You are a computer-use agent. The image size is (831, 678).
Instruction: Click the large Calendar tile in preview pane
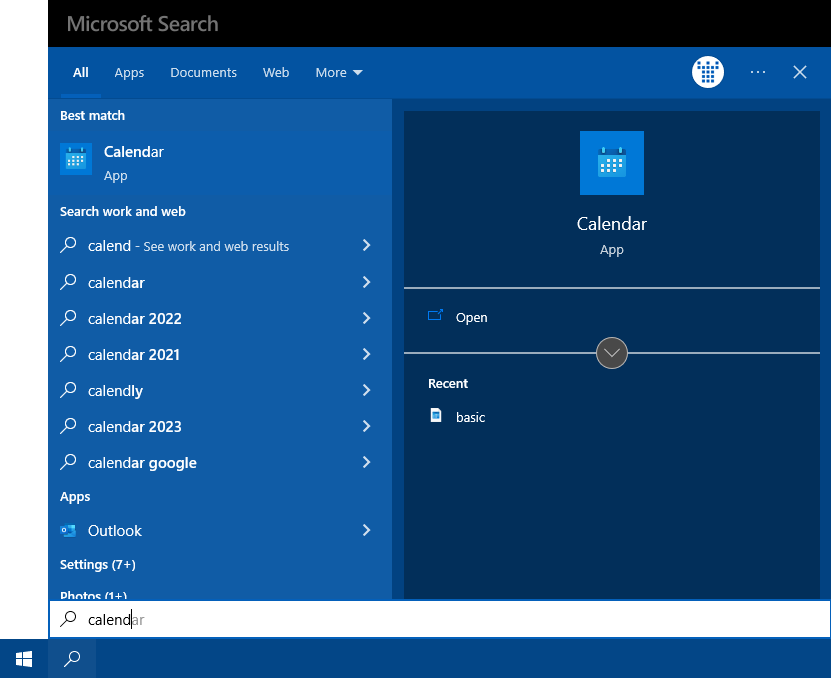click(612, 163)
